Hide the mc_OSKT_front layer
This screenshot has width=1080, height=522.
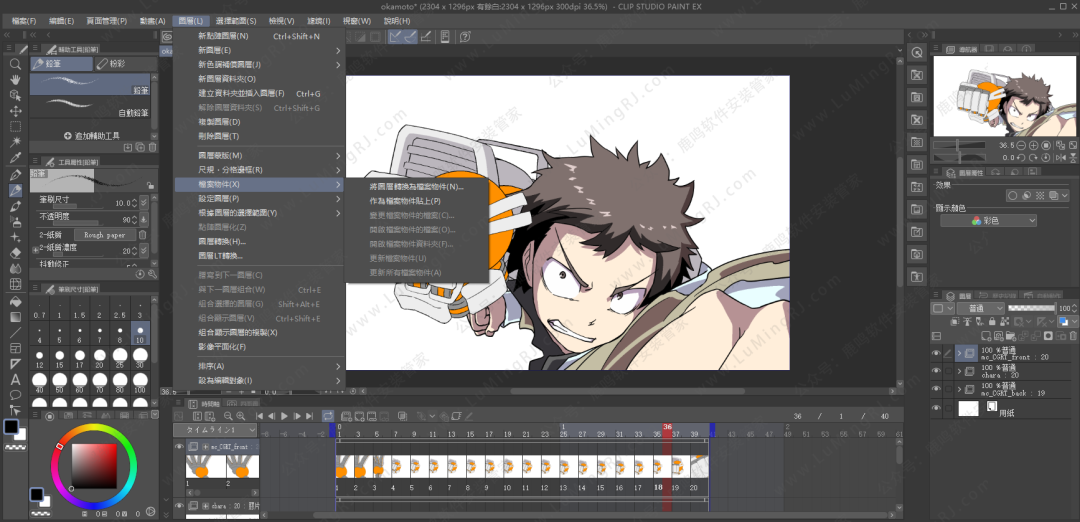coord(937,353)
